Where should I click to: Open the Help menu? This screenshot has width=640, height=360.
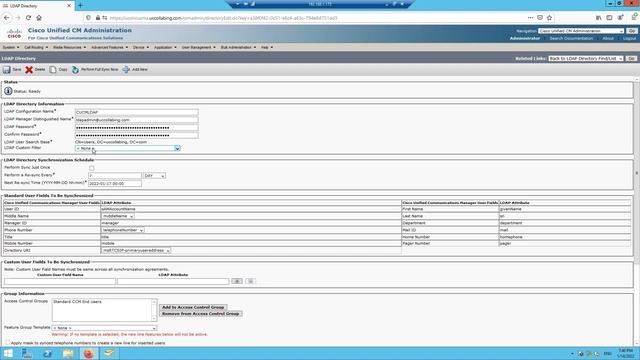click(267, 48)
